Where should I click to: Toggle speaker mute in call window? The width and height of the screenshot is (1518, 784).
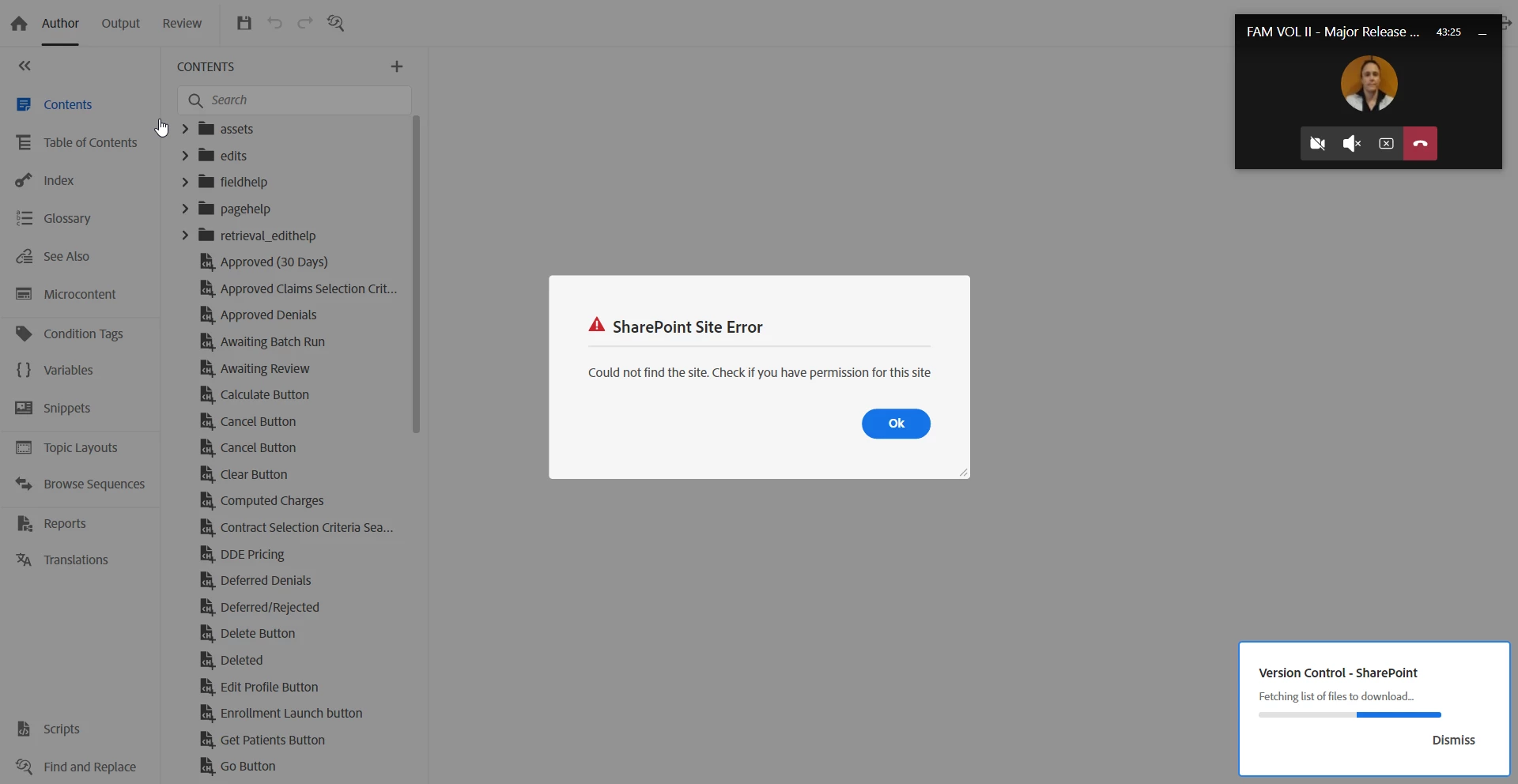(x=1352, y=144)
